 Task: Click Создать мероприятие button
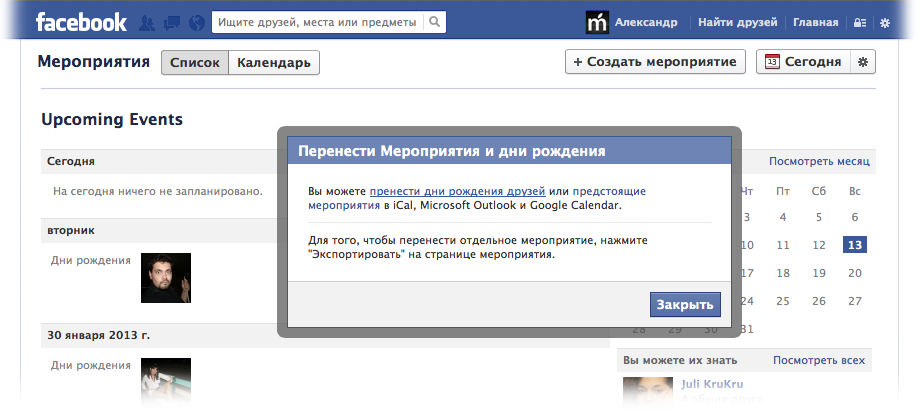(655, 62)
